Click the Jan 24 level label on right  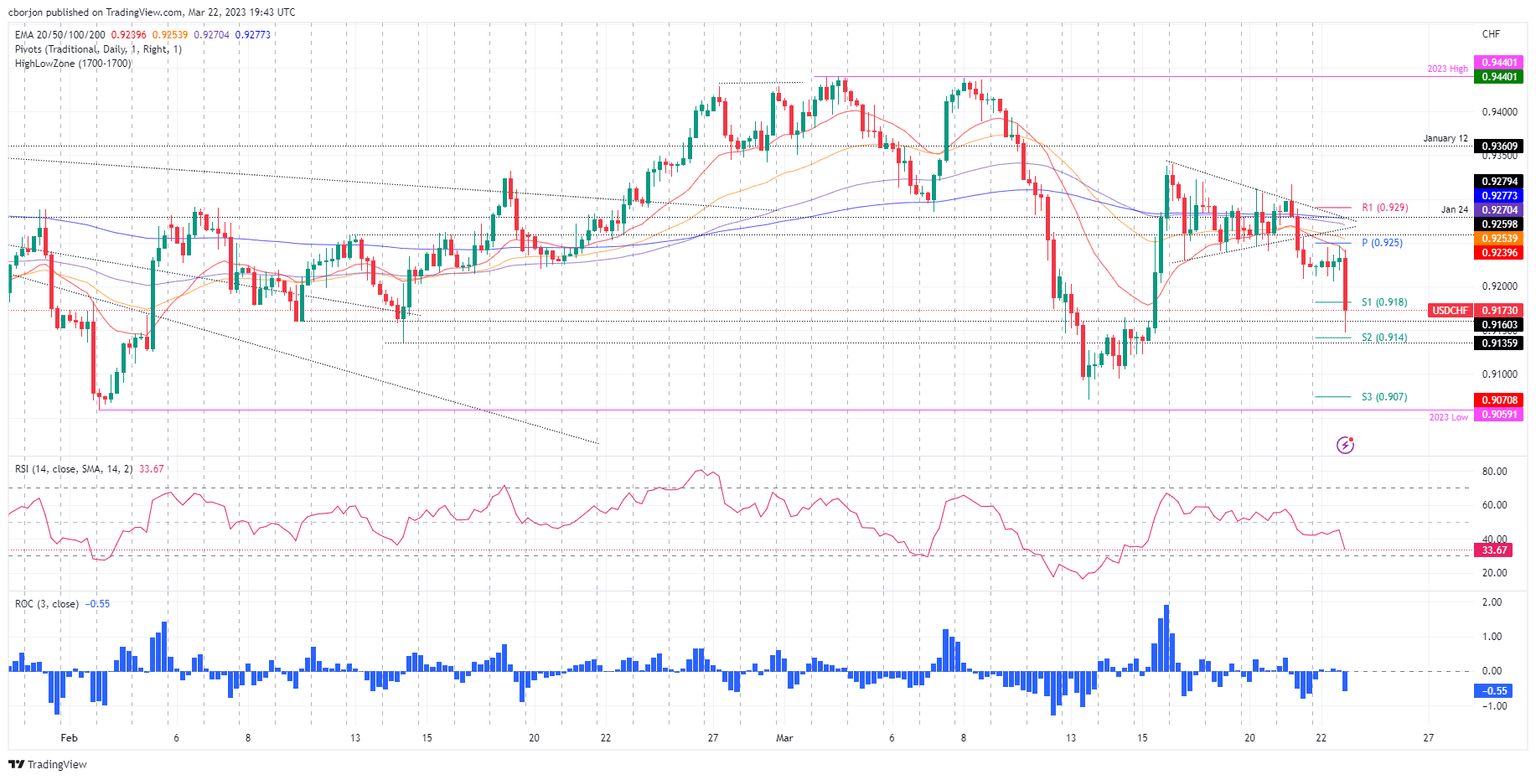pyautogui.click(x=1454, y=210)
